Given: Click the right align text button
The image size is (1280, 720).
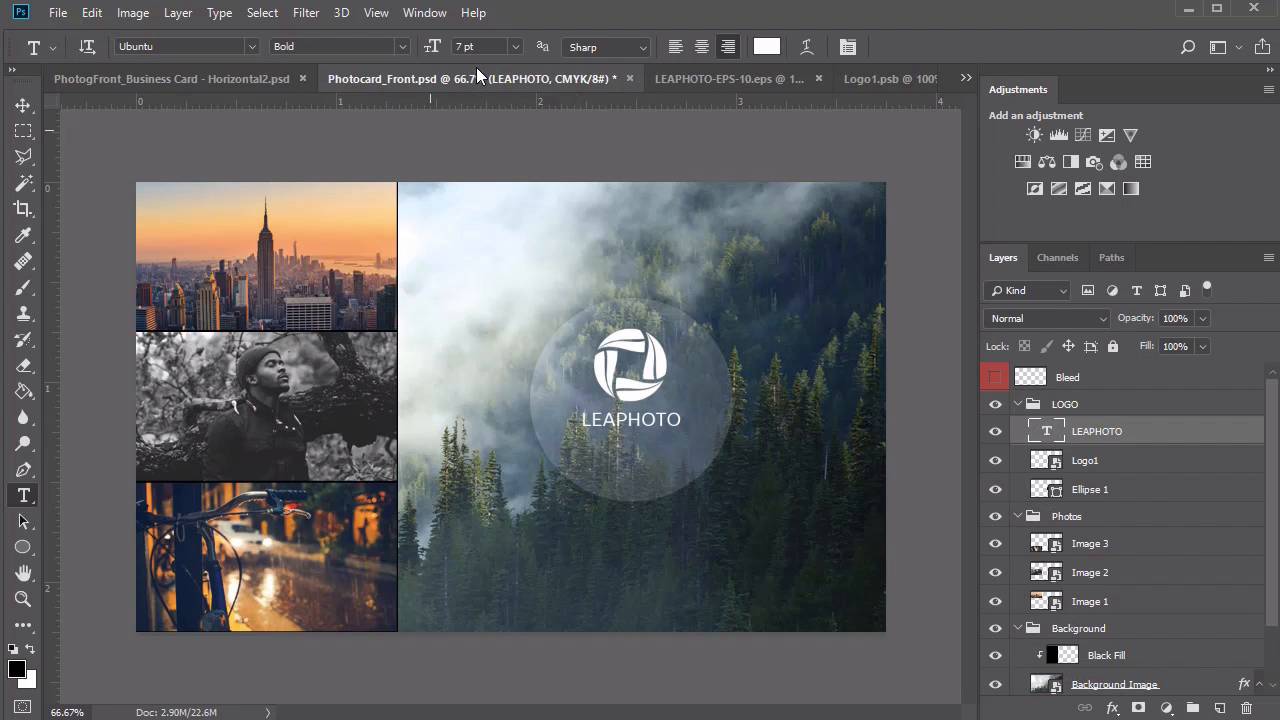Looking at the screenshot, I should (x=728, y=46).
